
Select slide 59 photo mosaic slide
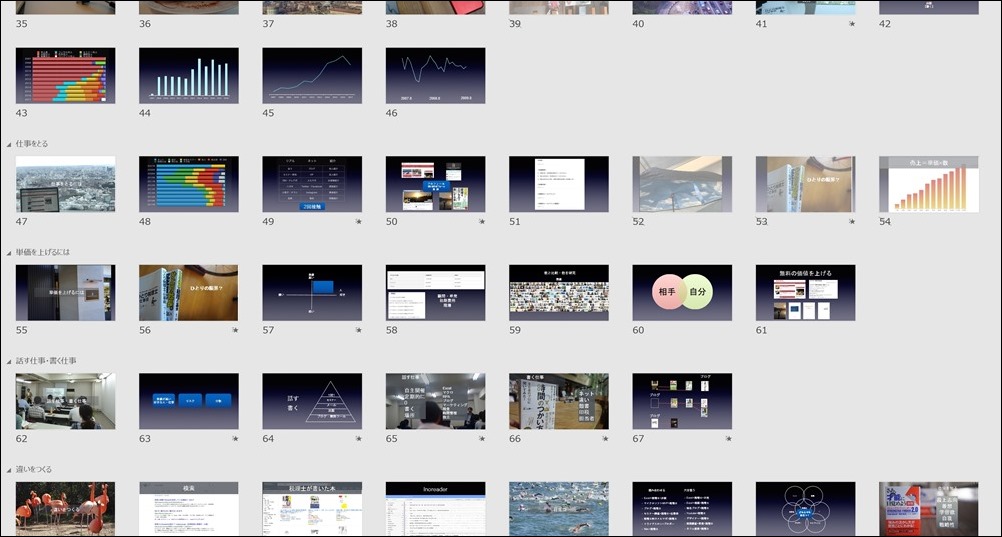pyautogui.click(x=559, y=293)
